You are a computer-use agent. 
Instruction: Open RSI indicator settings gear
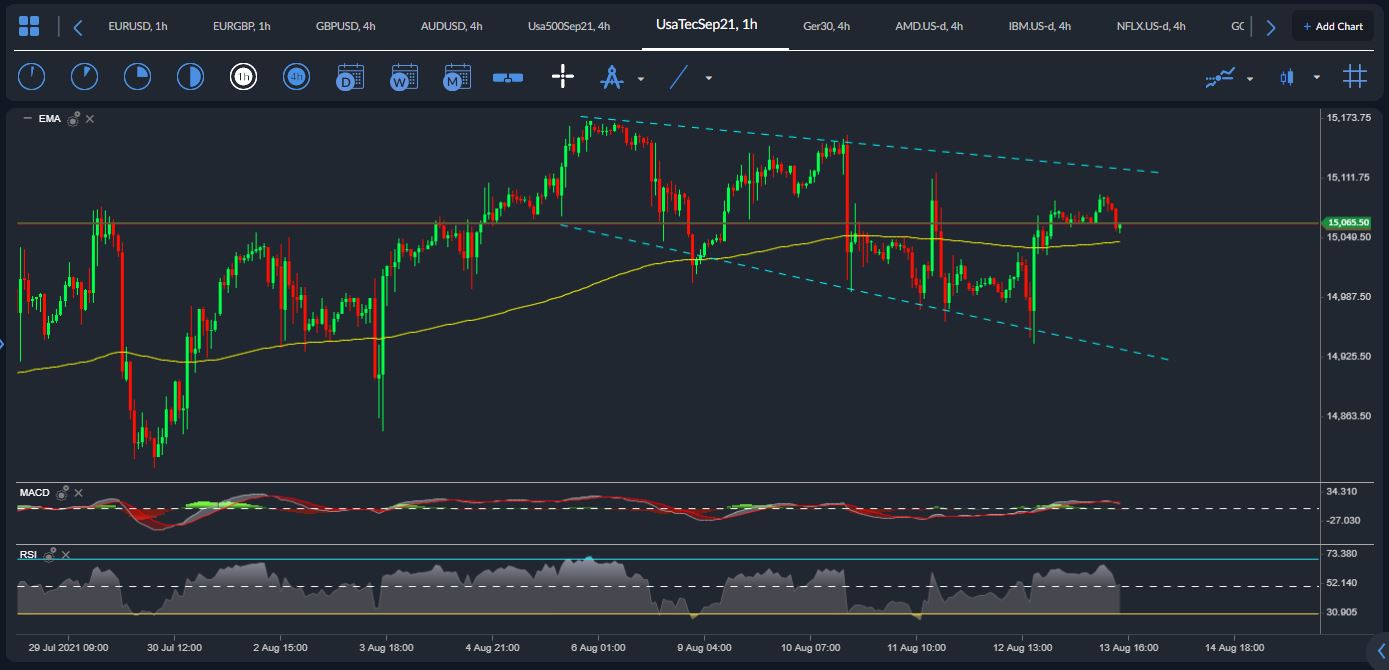coord(49,554)
